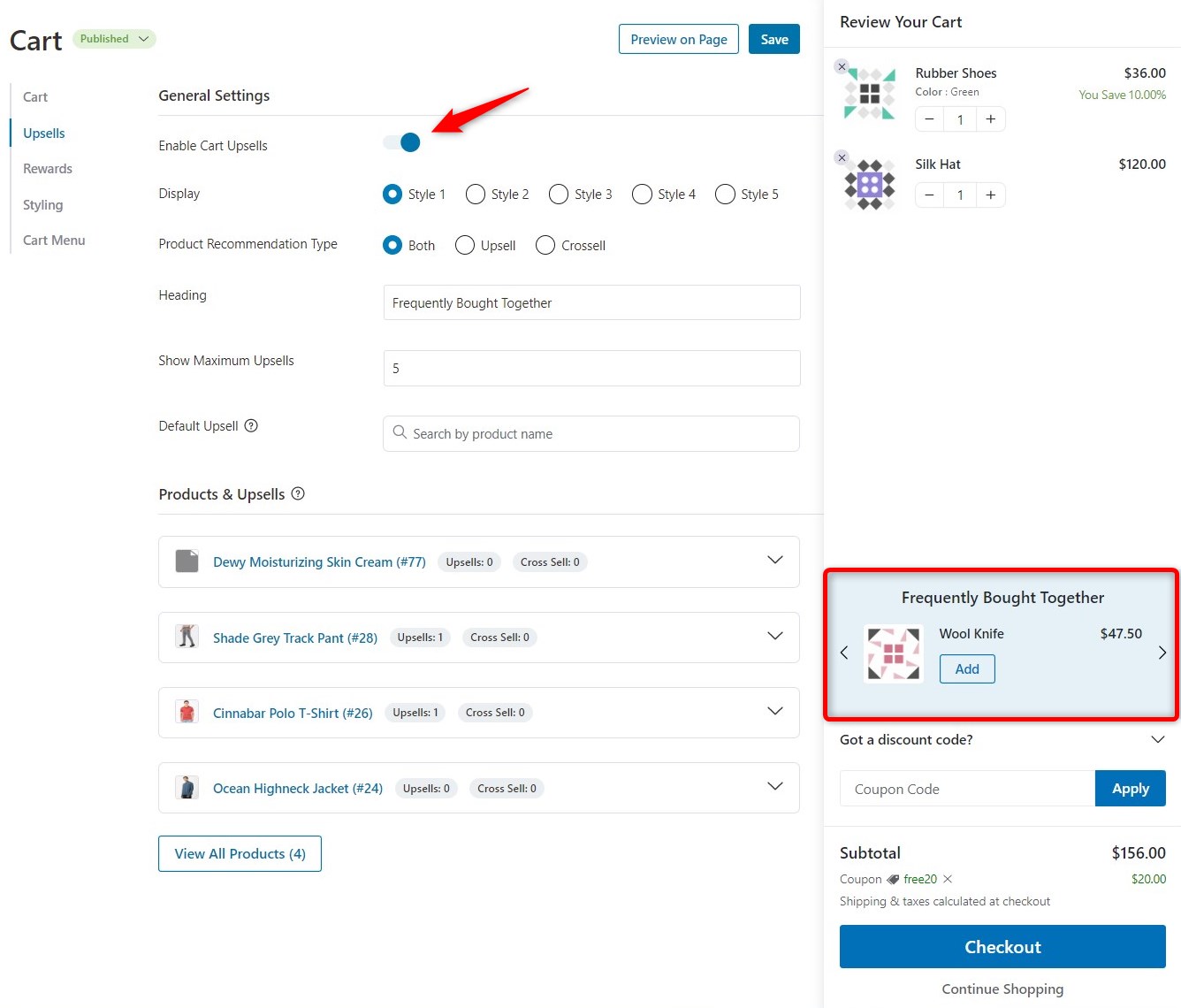1181x1008 pixels.
Task: Click Continue Shopping link
Action: 1002,989
